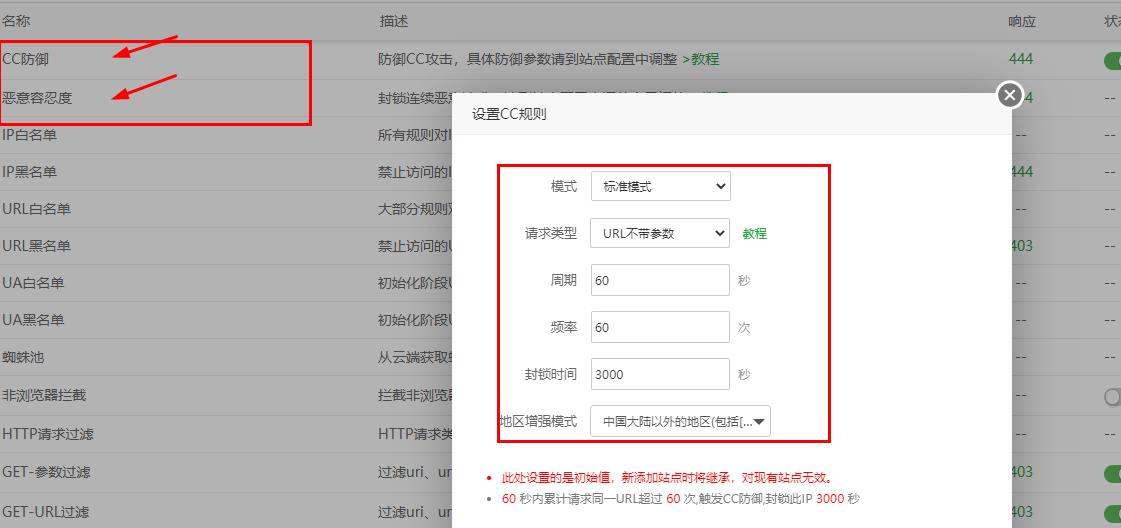Select the HTTP请求过滤 rule name
This screenshot has width=1121, height=528.
48,433
